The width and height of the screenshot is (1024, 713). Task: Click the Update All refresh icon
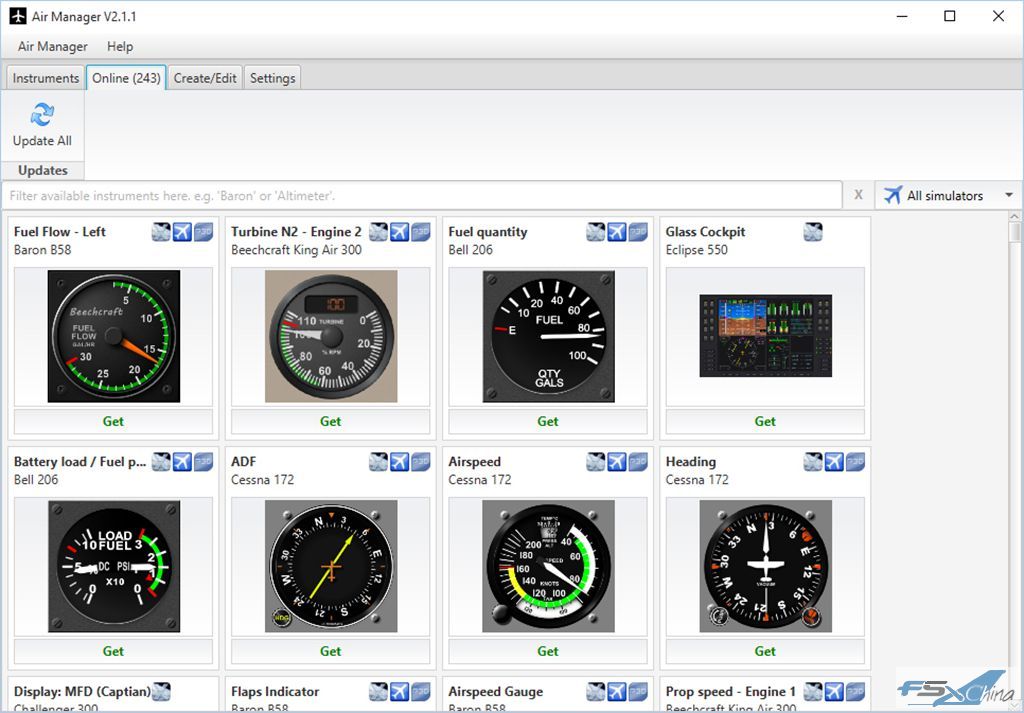point(42,115)
